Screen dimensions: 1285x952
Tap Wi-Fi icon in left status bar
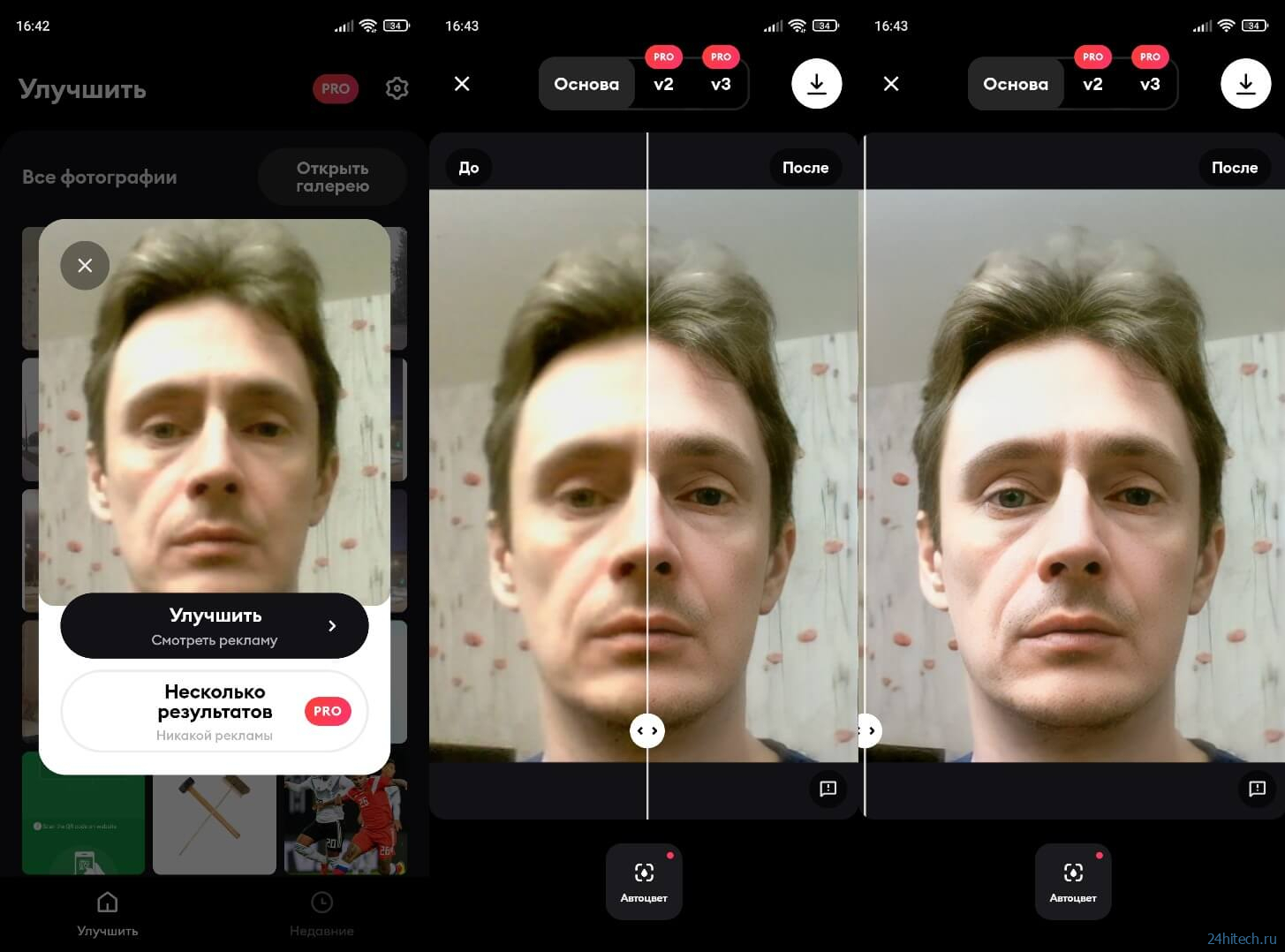pyautogui.click(x=368, y=26)
